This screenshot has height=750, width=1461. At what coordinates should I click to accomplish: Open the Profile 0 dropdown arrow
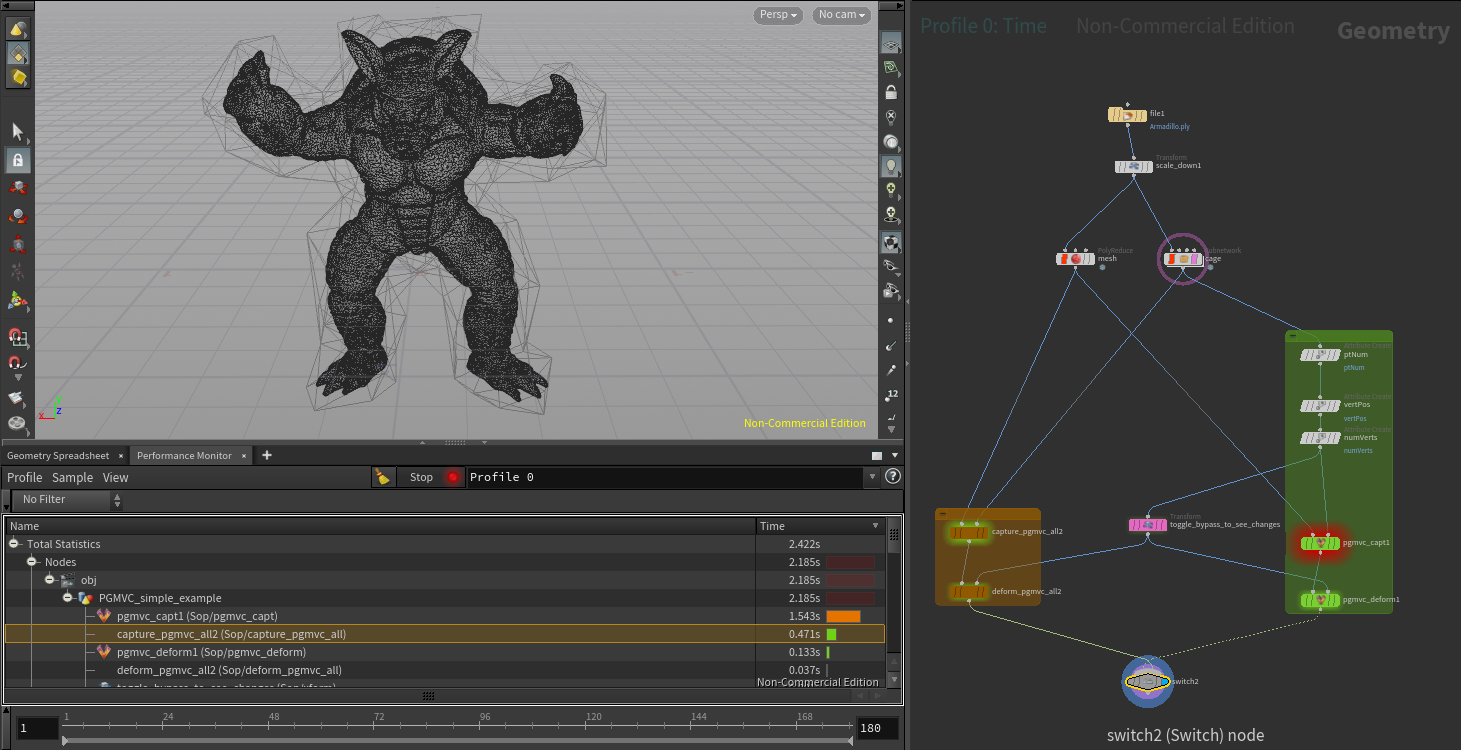tap(870, 477)
